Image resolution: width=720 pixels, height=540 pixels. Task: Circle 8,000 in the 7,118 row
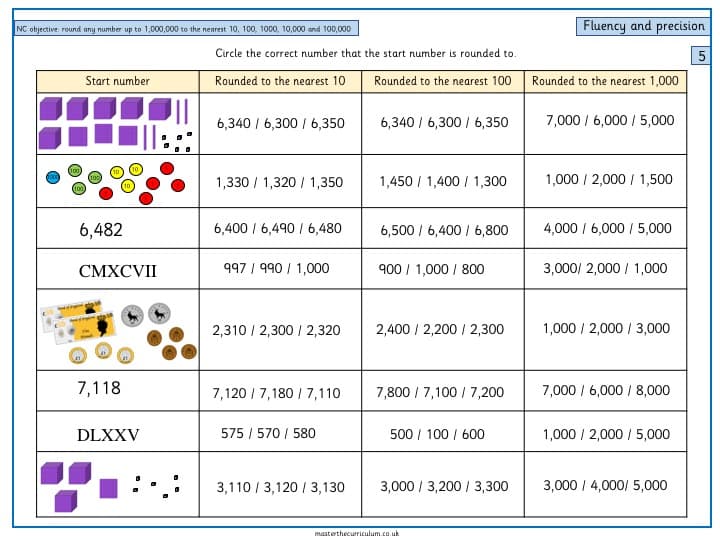coord(652,391)
